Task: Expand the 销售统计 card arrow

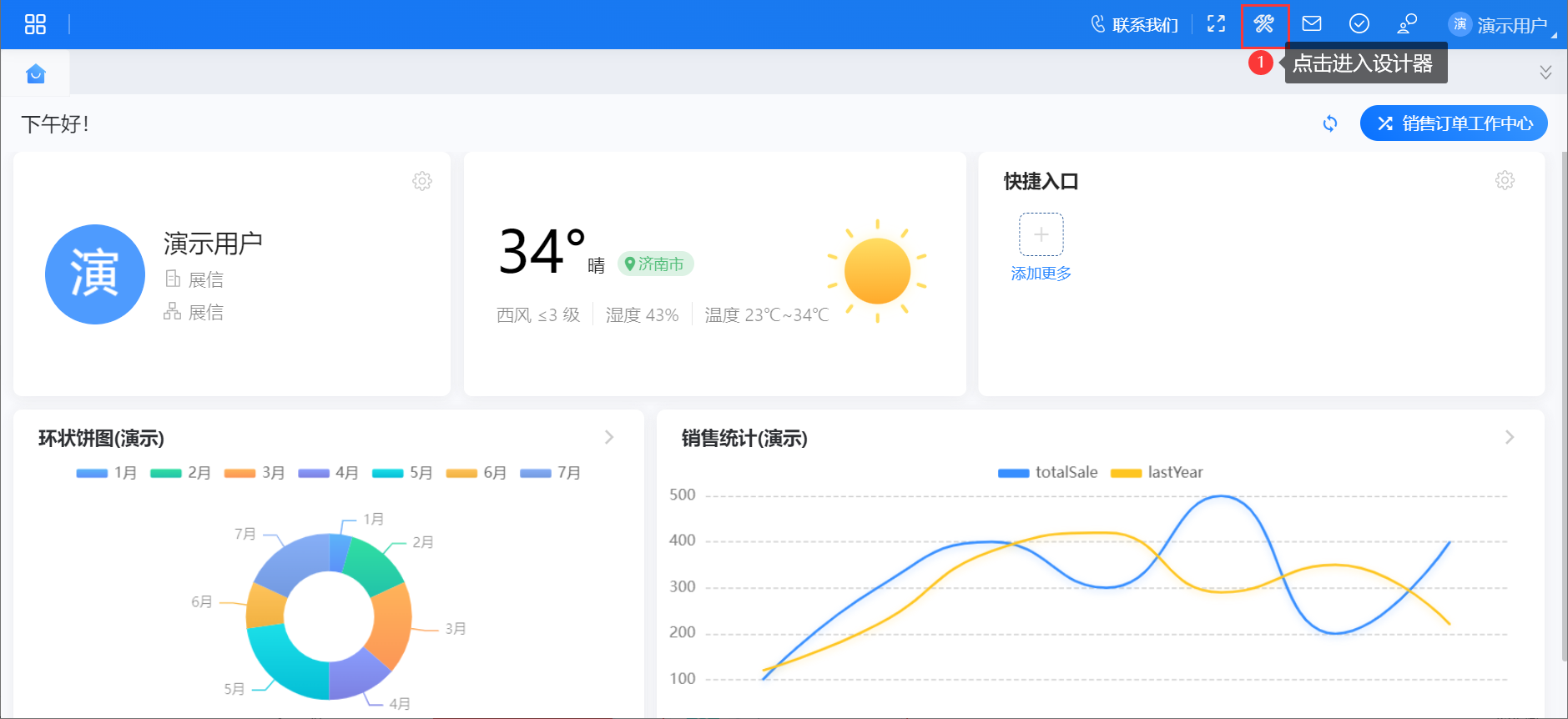Action: pos(1509,437)
